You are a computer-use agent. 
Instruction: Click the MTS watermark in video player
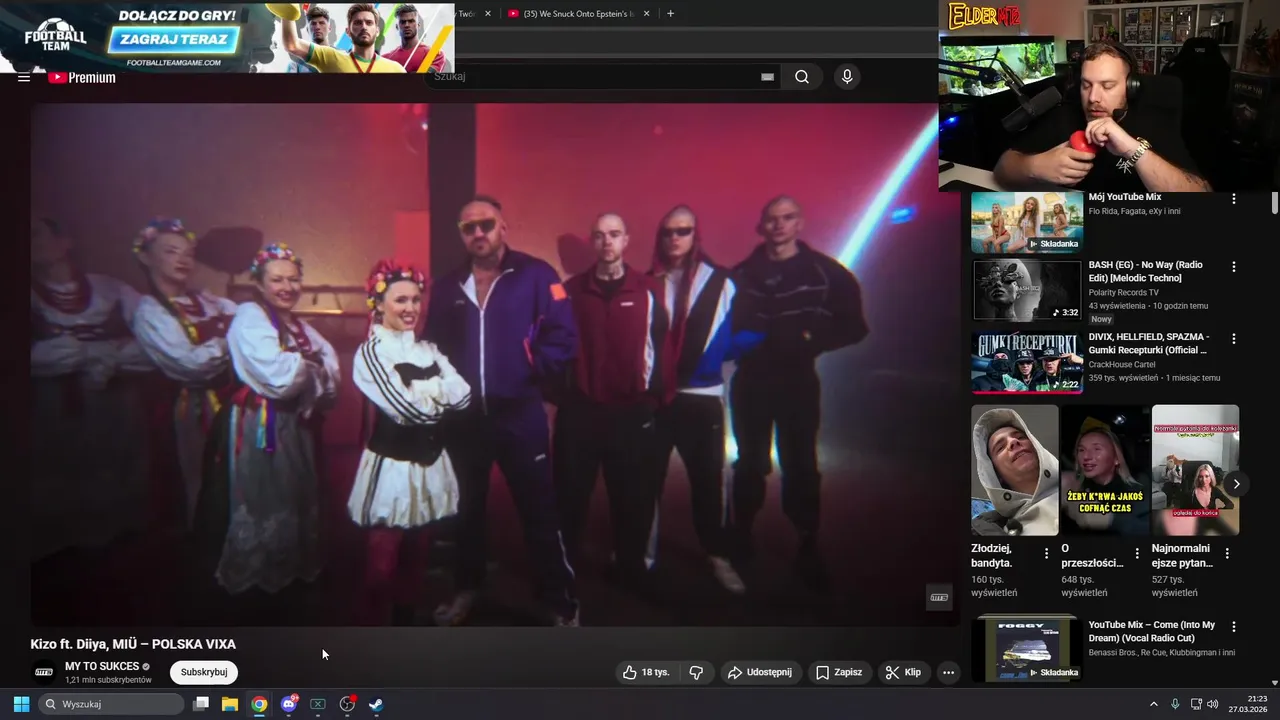pyautogui.click(x=939, y=597)
